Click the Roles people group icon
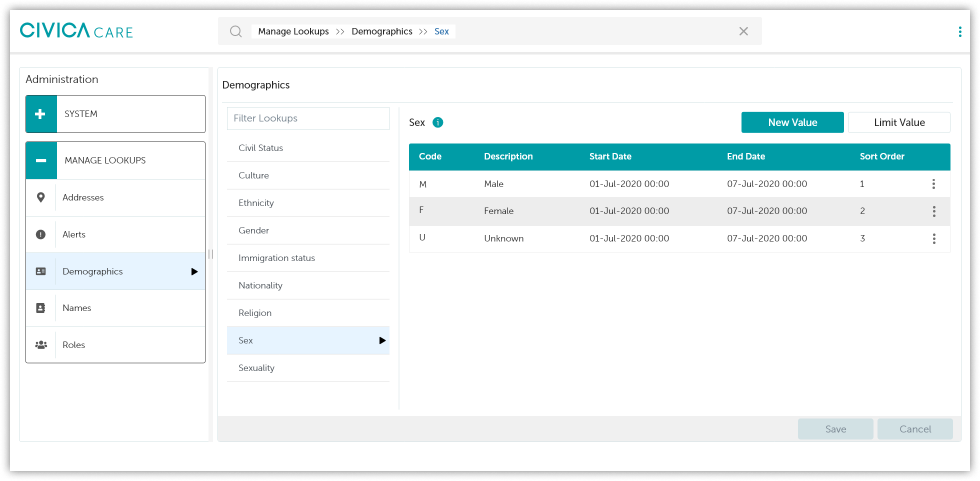Image resolution: width=980 pixels, height=481 pixels. click(41, 345)
